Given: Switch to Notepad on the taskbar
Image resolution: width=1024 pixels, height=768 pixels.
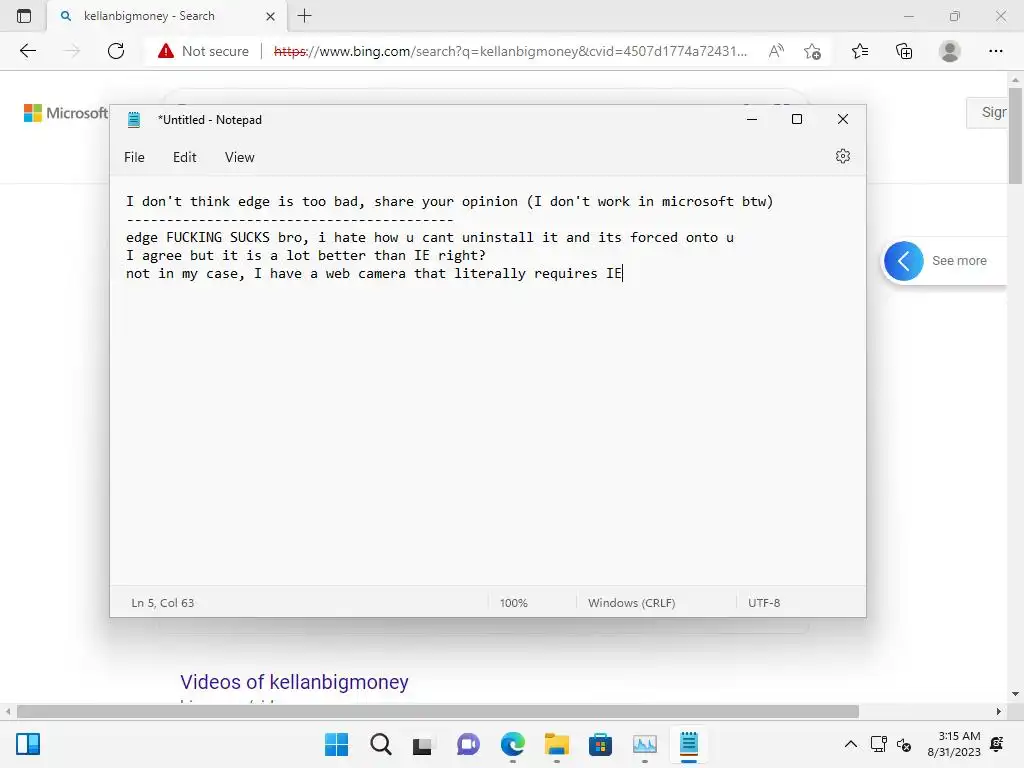Looking at the screenshot, I should point(689,743).
